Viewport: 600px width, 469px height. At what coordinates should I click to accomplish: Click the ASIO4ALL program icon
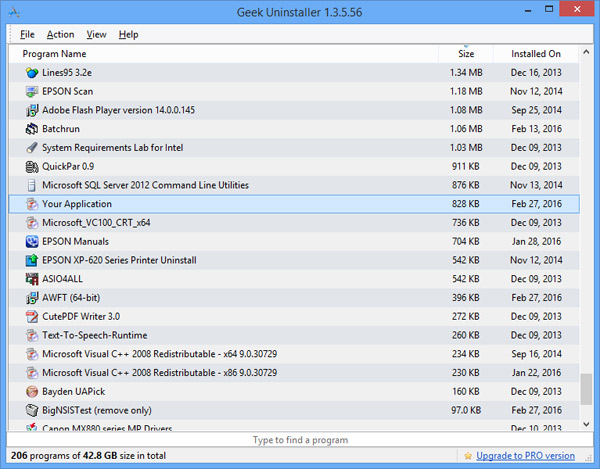31,279
